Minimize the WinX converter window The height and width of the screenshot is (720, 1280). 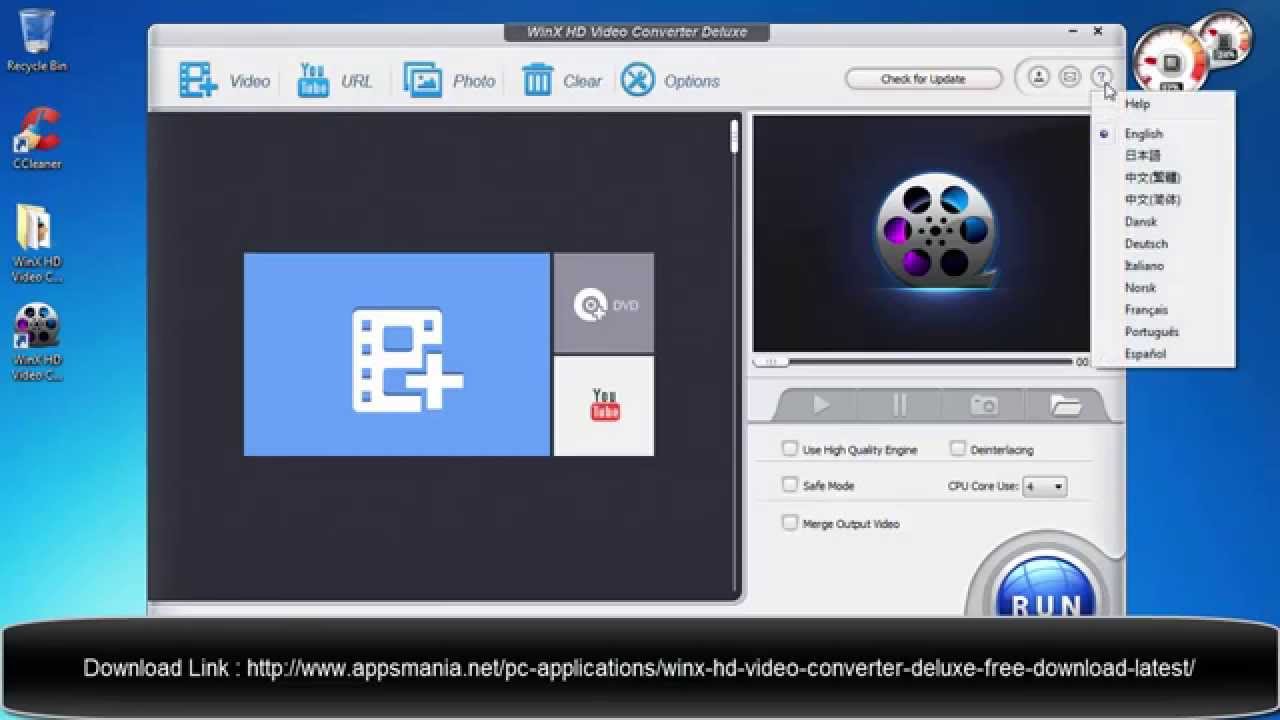[x=1072, y=32]
